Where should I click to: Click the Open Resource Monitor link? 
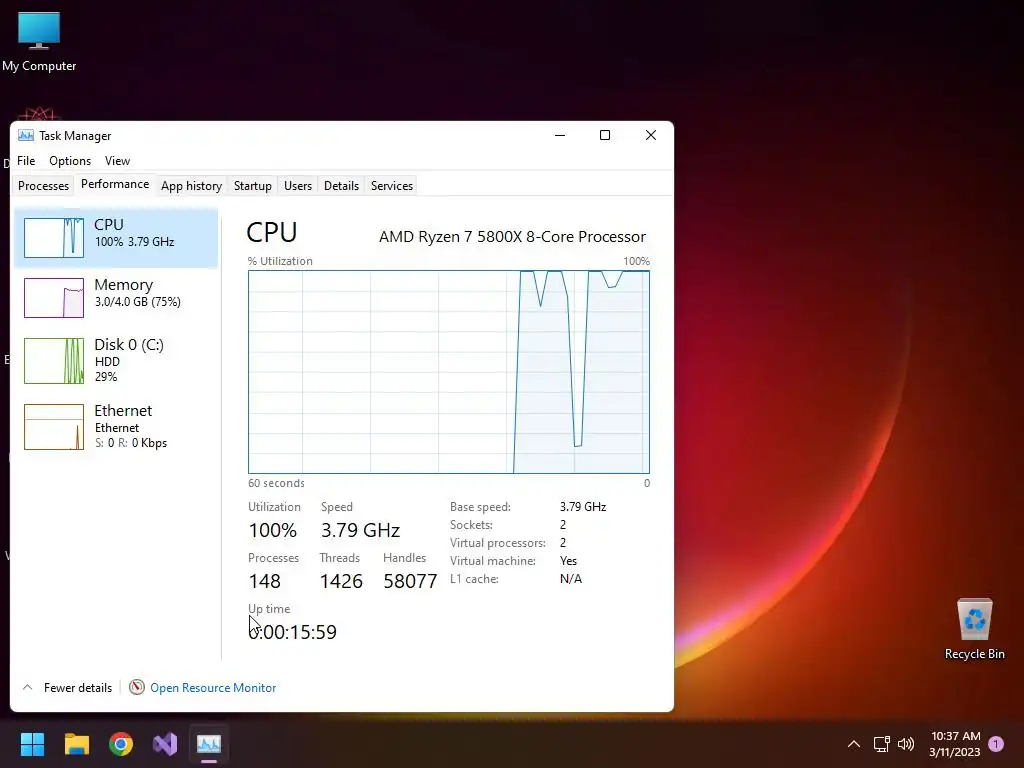pyautogui.click(x=213, y=688)
